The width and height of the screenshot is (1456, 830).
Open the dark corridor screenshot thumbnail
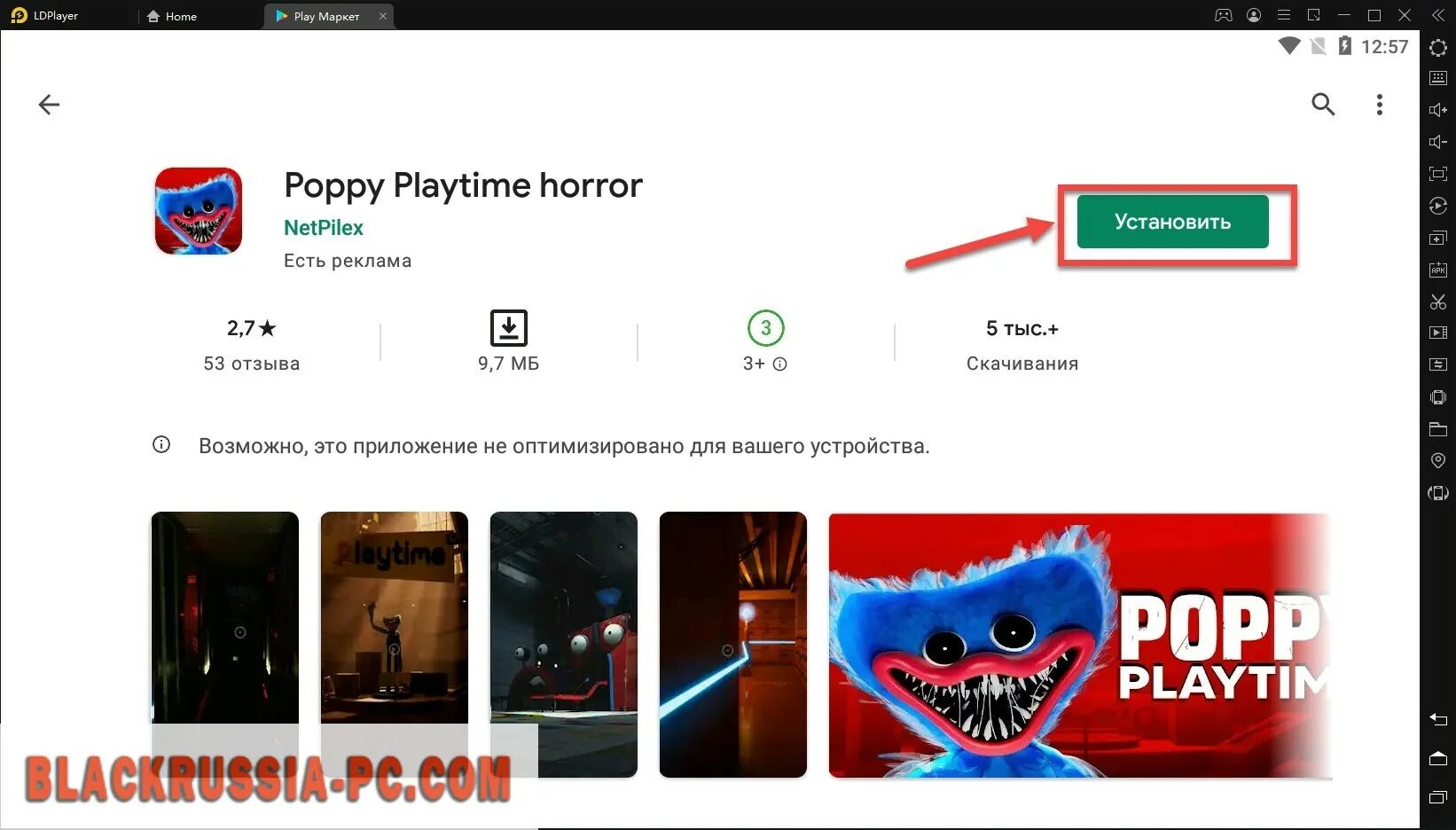click(x=225, y=644)
